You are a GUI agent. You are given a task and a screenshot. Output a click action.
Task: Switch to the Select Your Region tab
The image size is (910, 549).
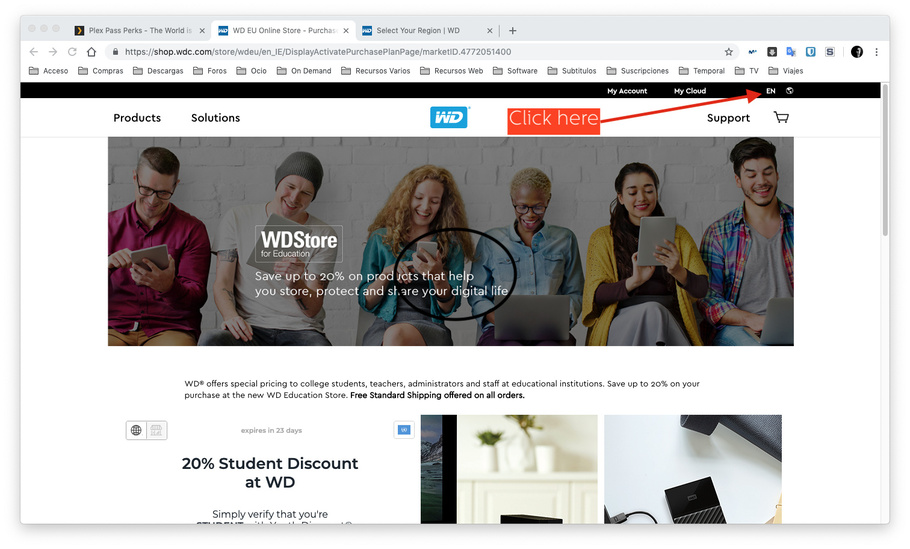click(427, 31)
